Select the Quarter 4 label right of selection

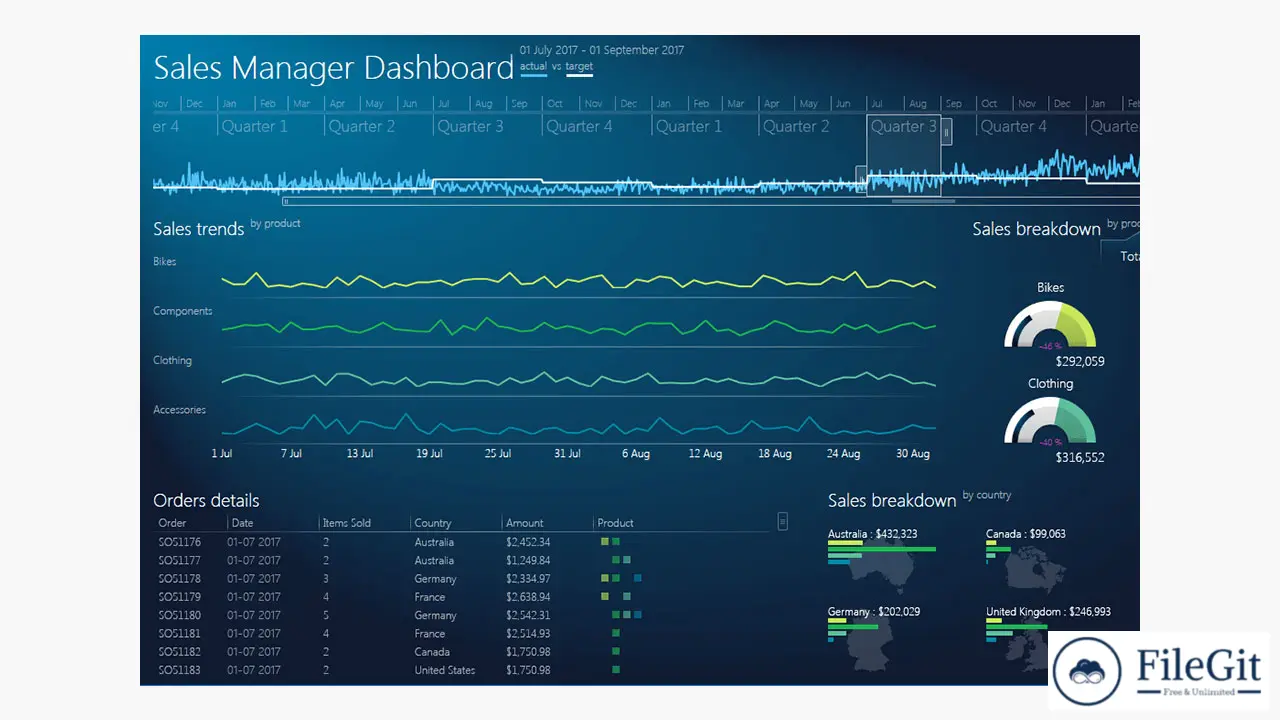tap(1013, 127)
